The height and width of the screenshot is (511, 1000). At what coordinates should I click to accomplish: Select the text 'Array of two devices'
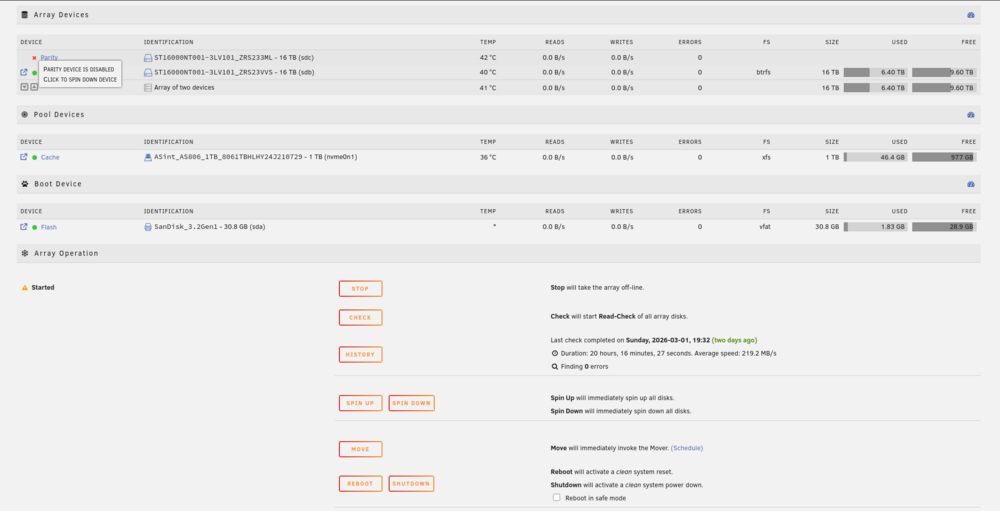tap(184, 87)
